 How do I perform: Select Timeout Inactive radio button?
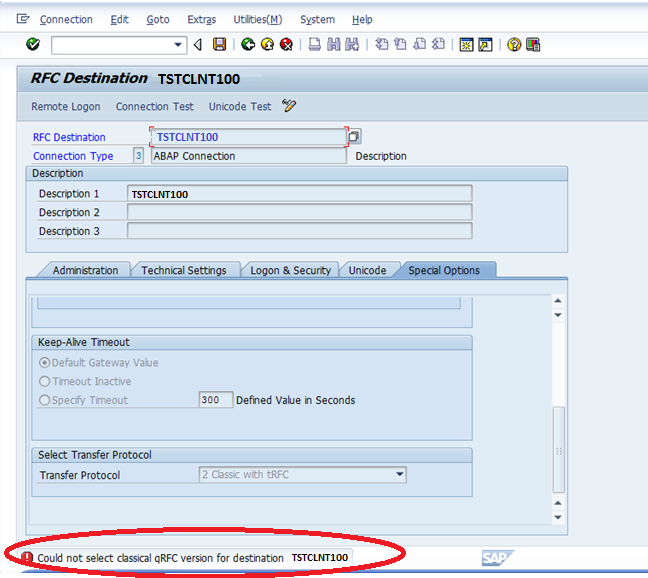45,381
